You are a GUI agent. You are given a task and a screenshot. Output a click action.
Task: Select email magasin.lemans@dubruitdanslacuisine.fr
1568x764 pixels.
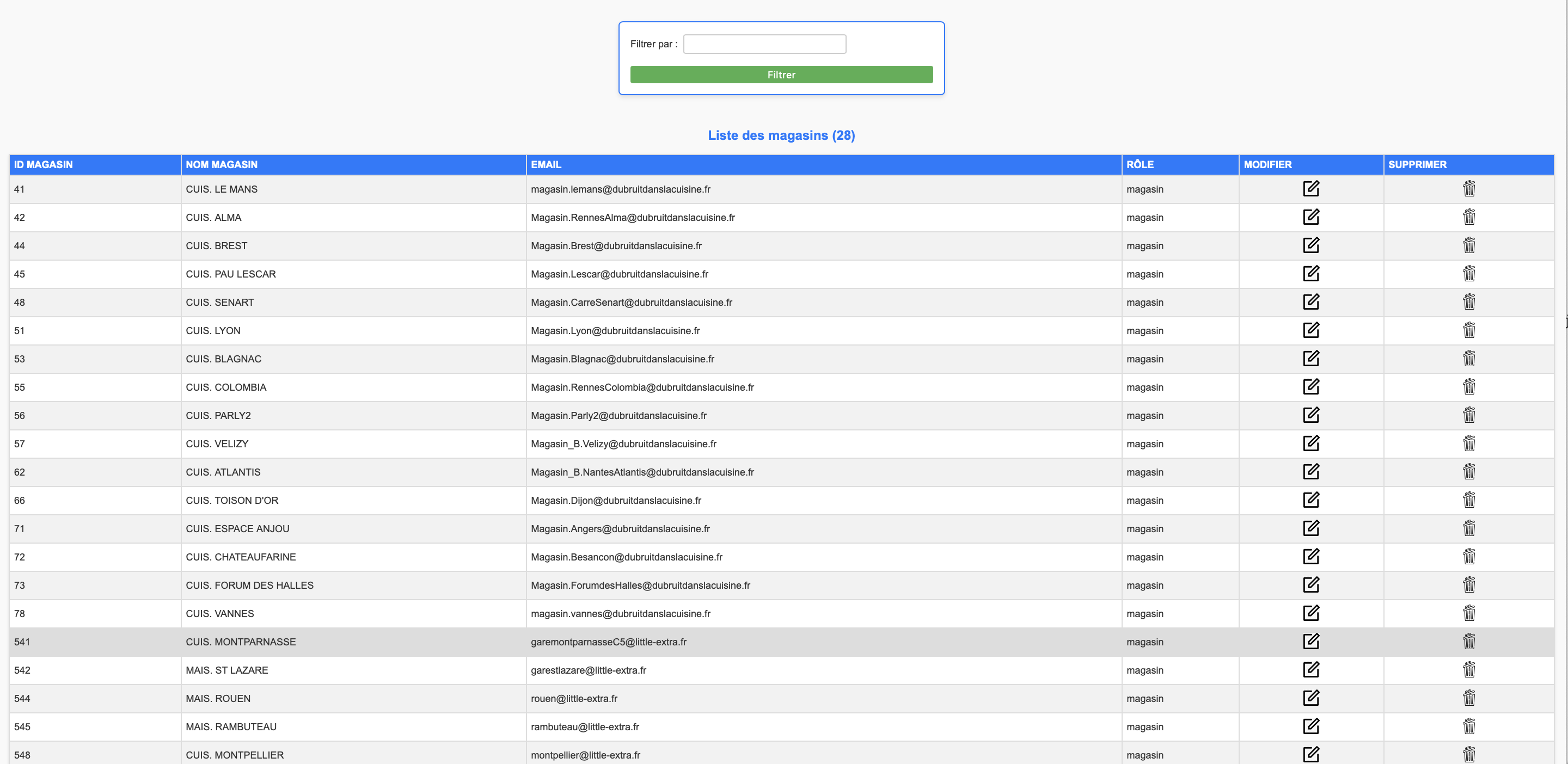click(x=620, y=189)
